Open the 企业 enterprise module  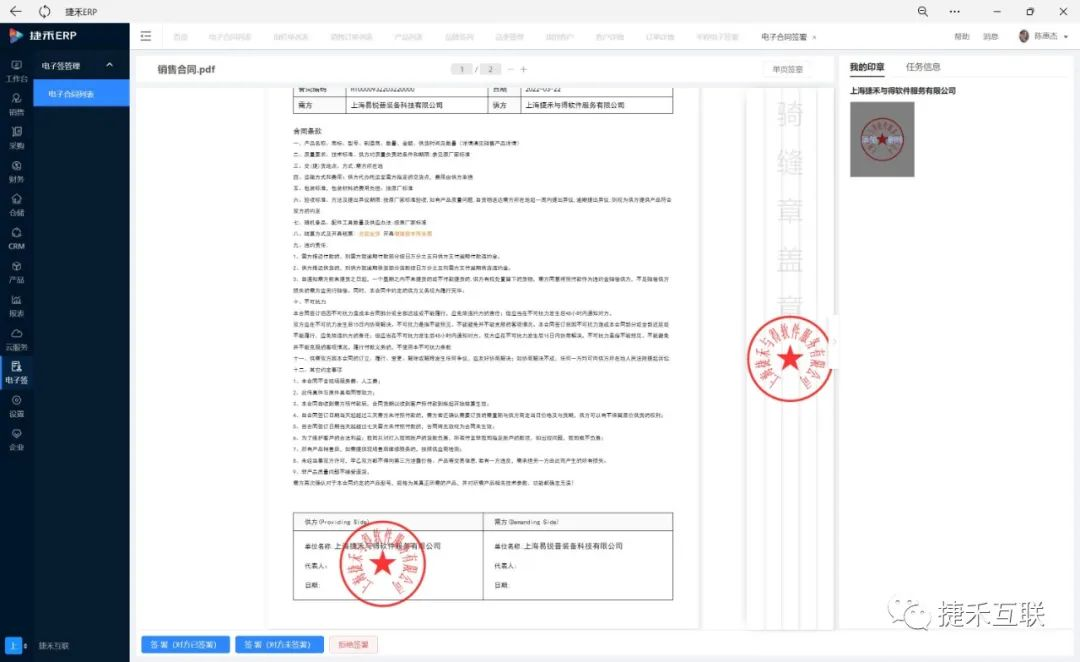tap(17, 440)
